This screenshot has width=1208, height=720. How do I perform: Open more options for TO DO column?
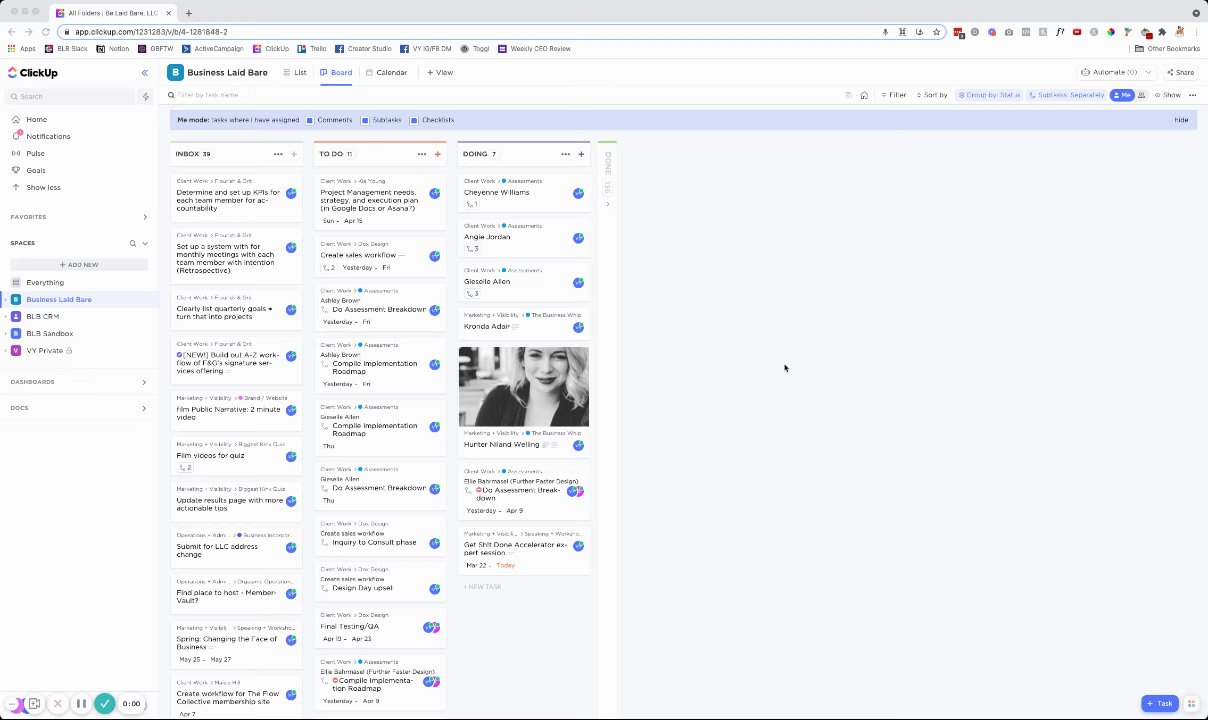[422, 154]
